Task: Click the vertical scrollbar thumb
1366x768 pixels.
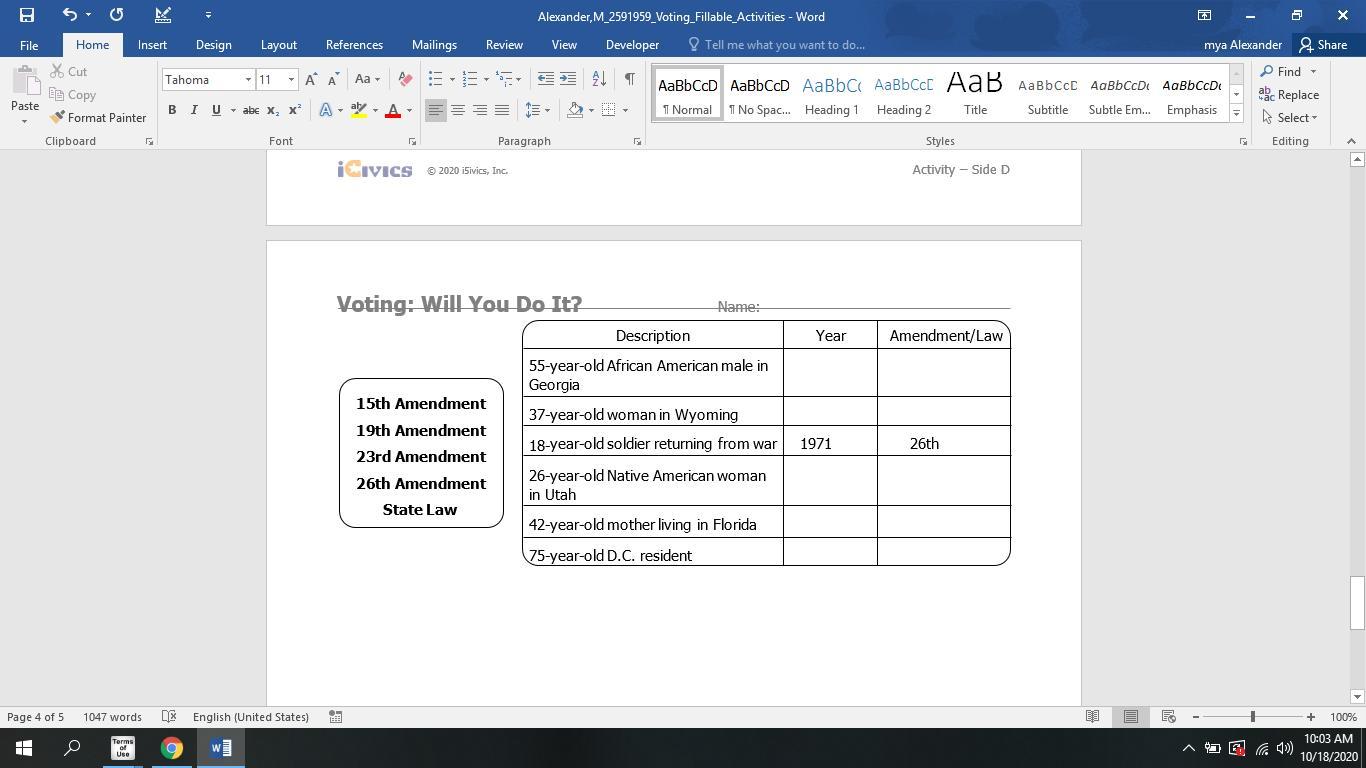Action: (1357, 603)
